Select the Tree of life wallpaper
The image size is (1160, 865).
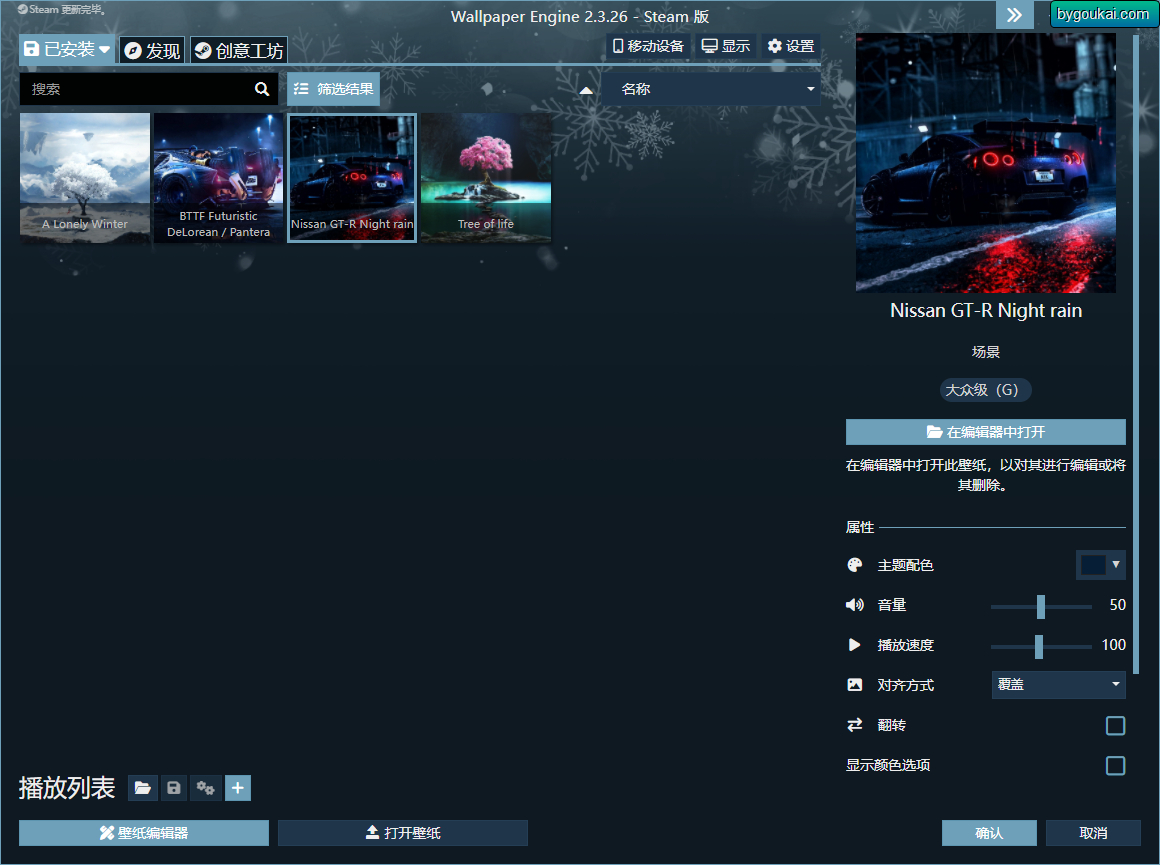coord(486,178)
